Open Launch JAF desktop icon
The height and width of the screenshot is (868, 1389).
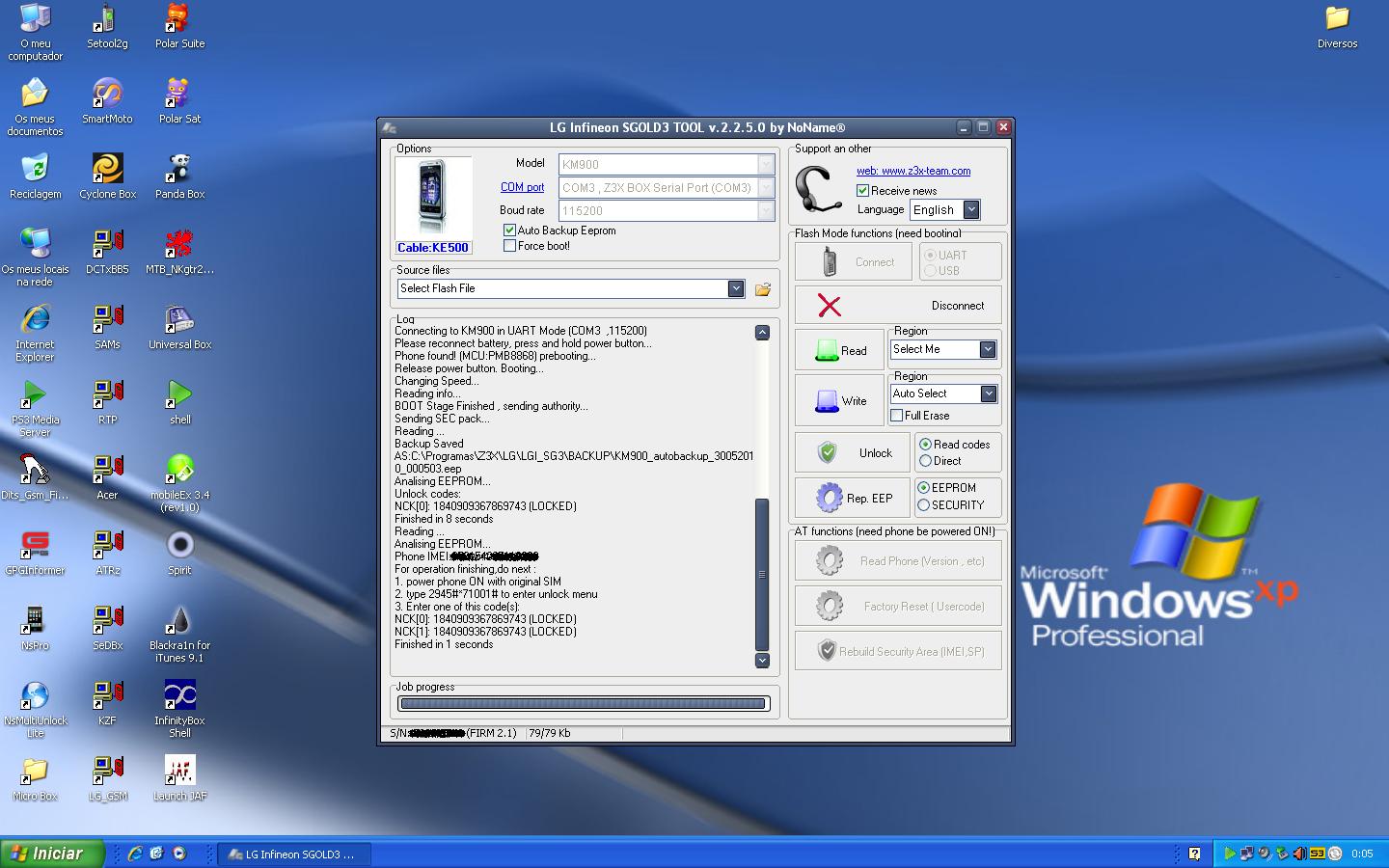click(179, 777)
